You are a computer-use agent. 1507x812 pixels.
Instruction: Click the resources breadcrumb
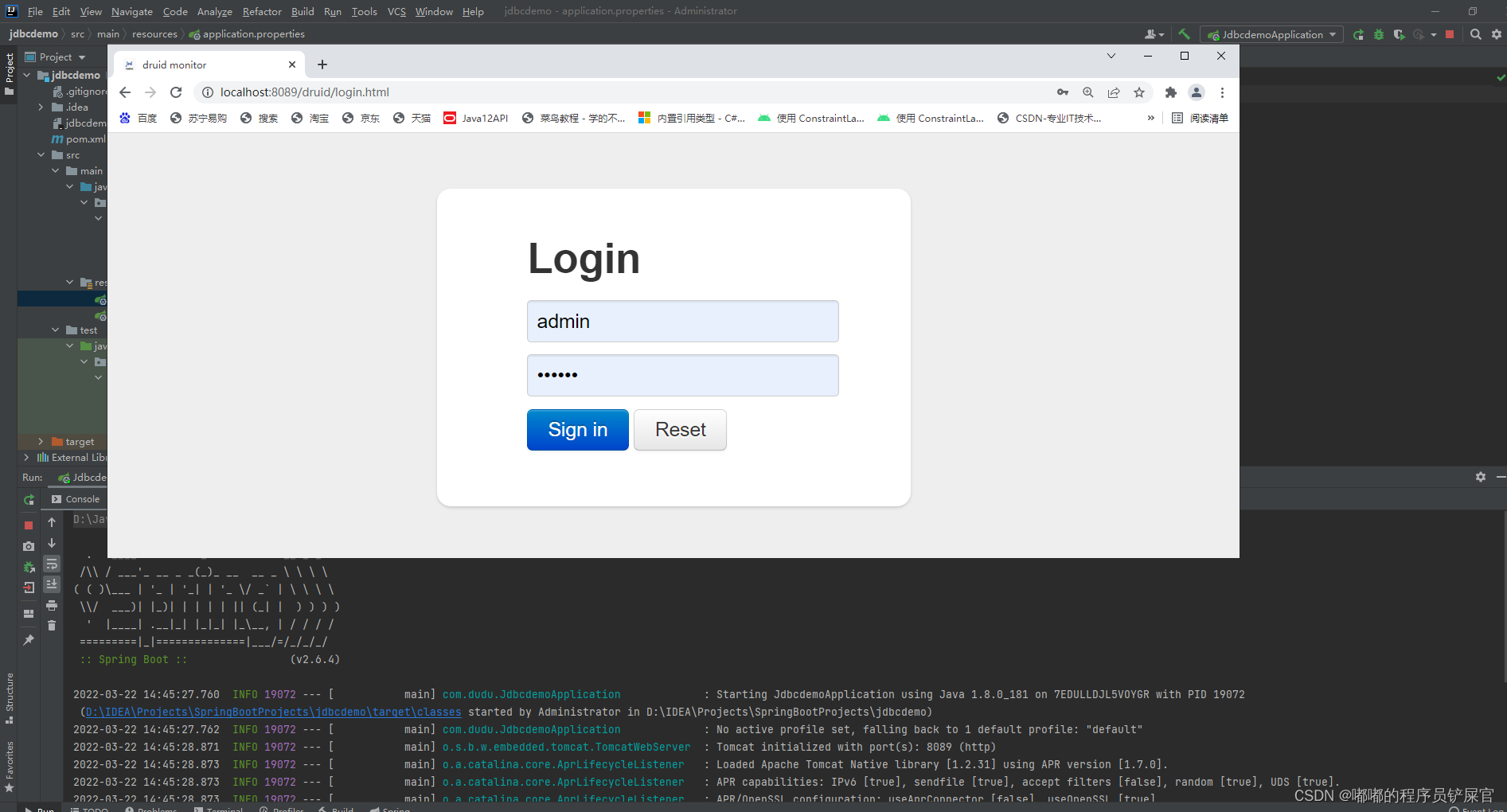click(x=154, y=34)
